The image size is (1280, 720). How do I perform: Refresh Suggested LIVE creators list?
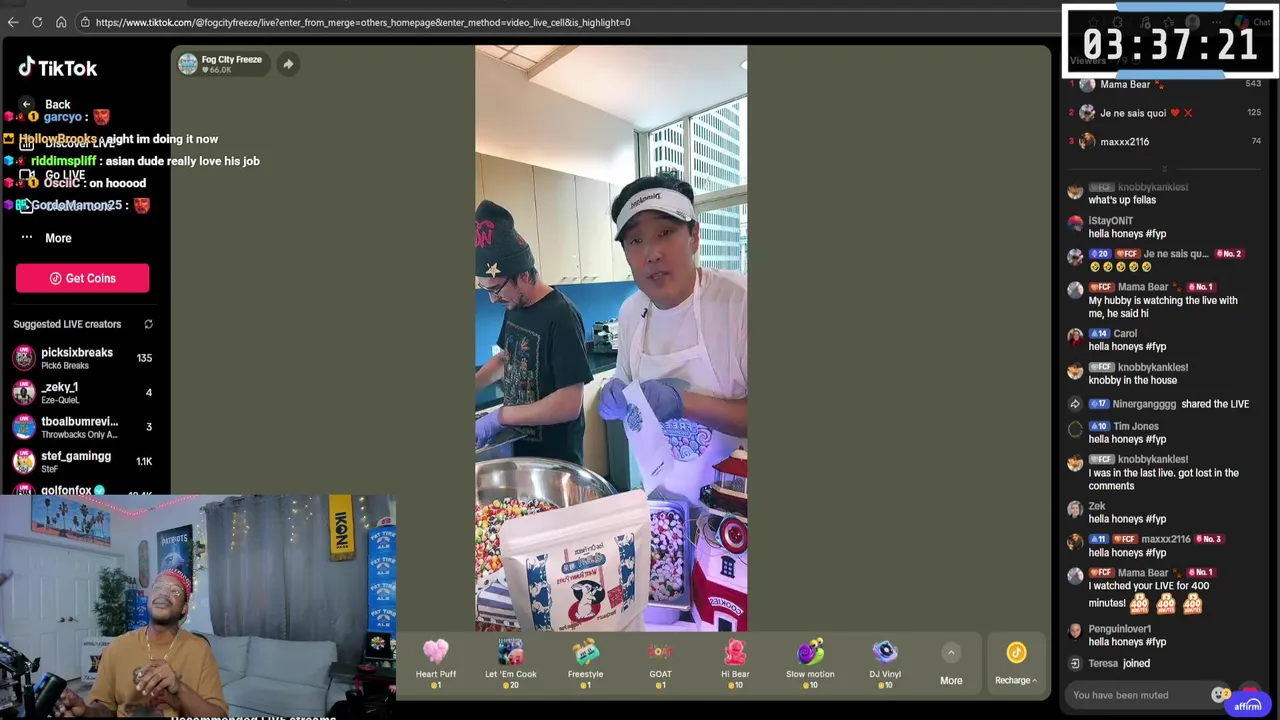(148, 324)
